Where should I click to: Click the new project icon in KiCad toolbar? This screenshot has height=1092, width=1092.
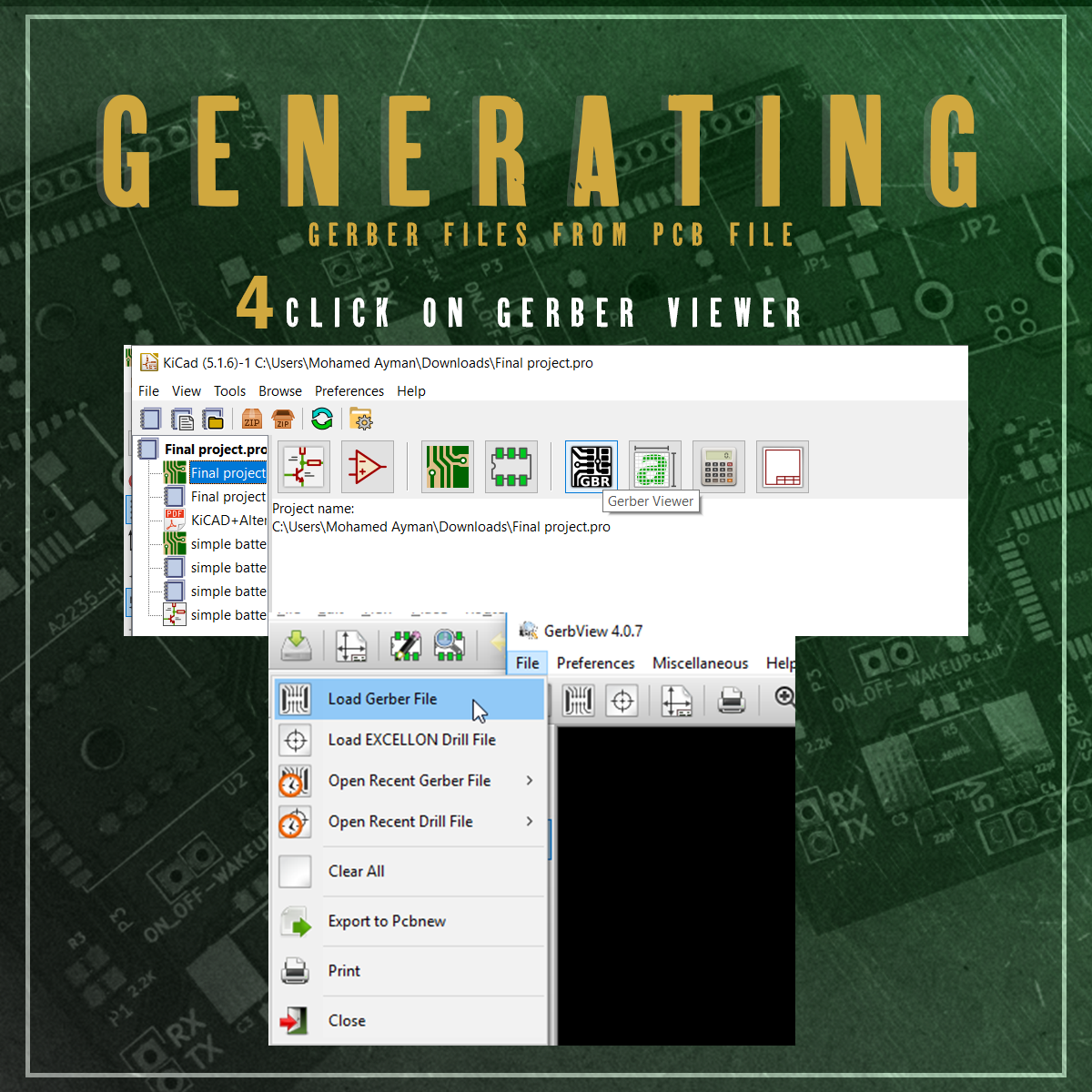[151, 419]
